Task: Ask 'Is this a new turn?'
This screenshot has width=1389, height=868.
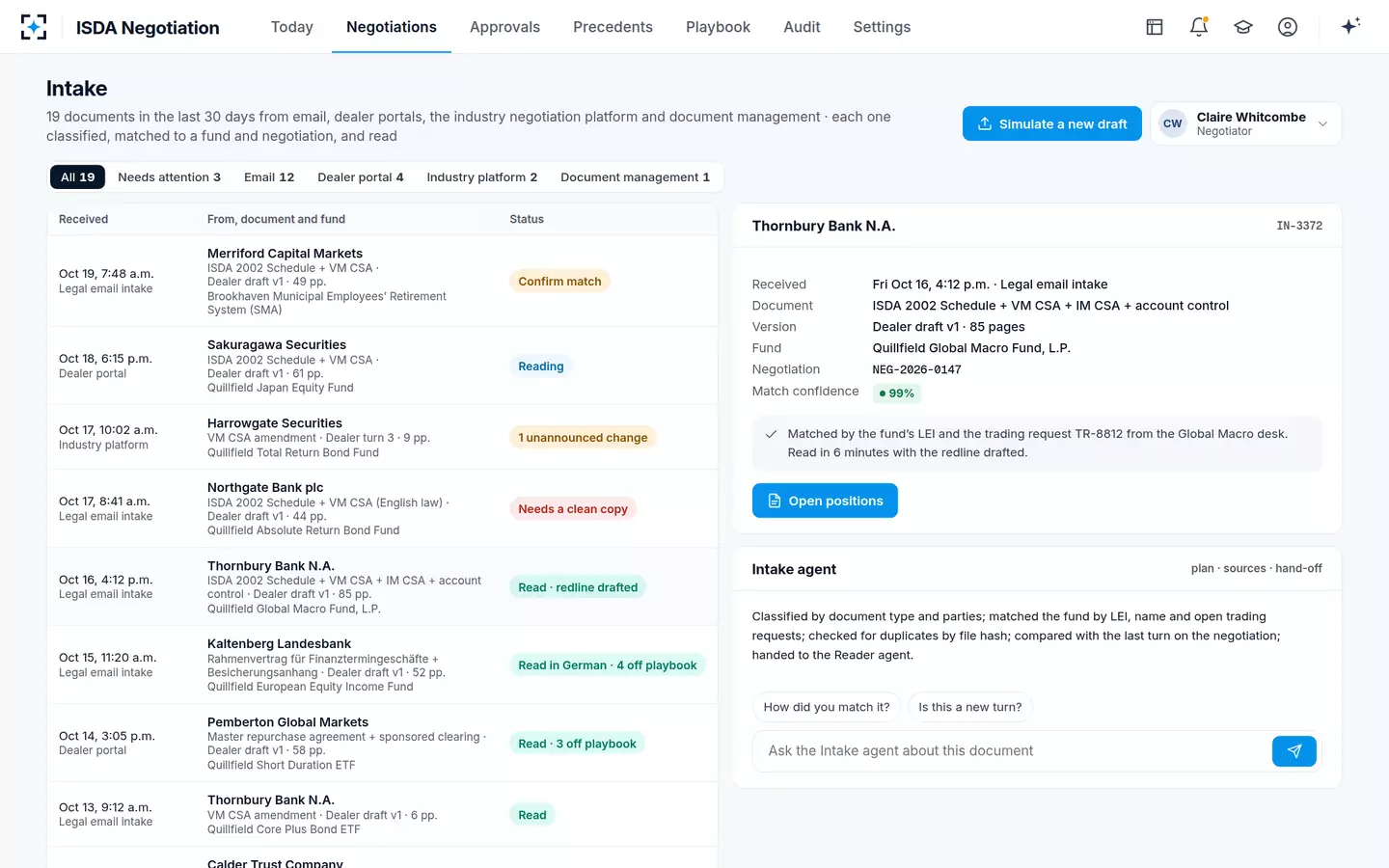Action: (x=970, y=707)
